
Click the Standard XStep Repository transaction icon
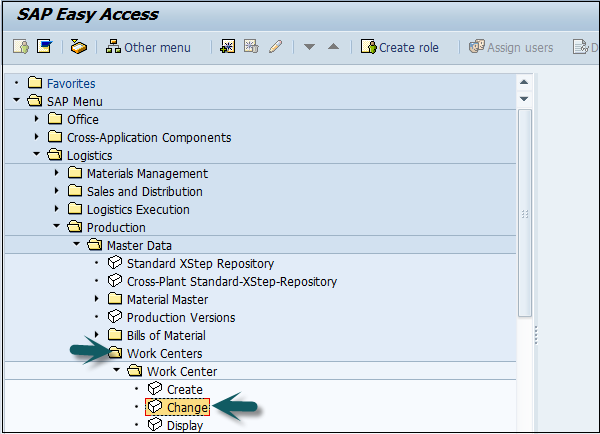114,264
